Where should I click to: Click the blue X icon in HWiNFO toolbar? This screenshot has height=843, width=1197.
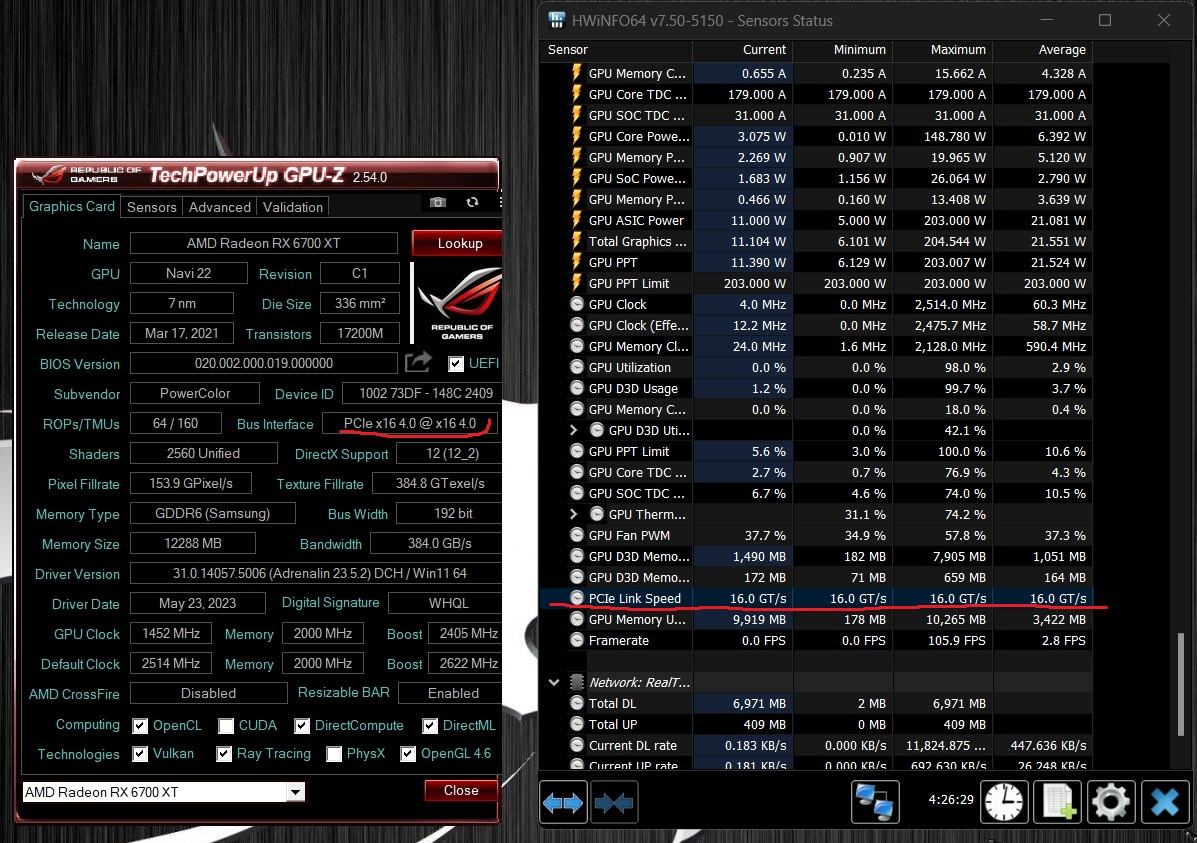click(x=1165, y=803)
